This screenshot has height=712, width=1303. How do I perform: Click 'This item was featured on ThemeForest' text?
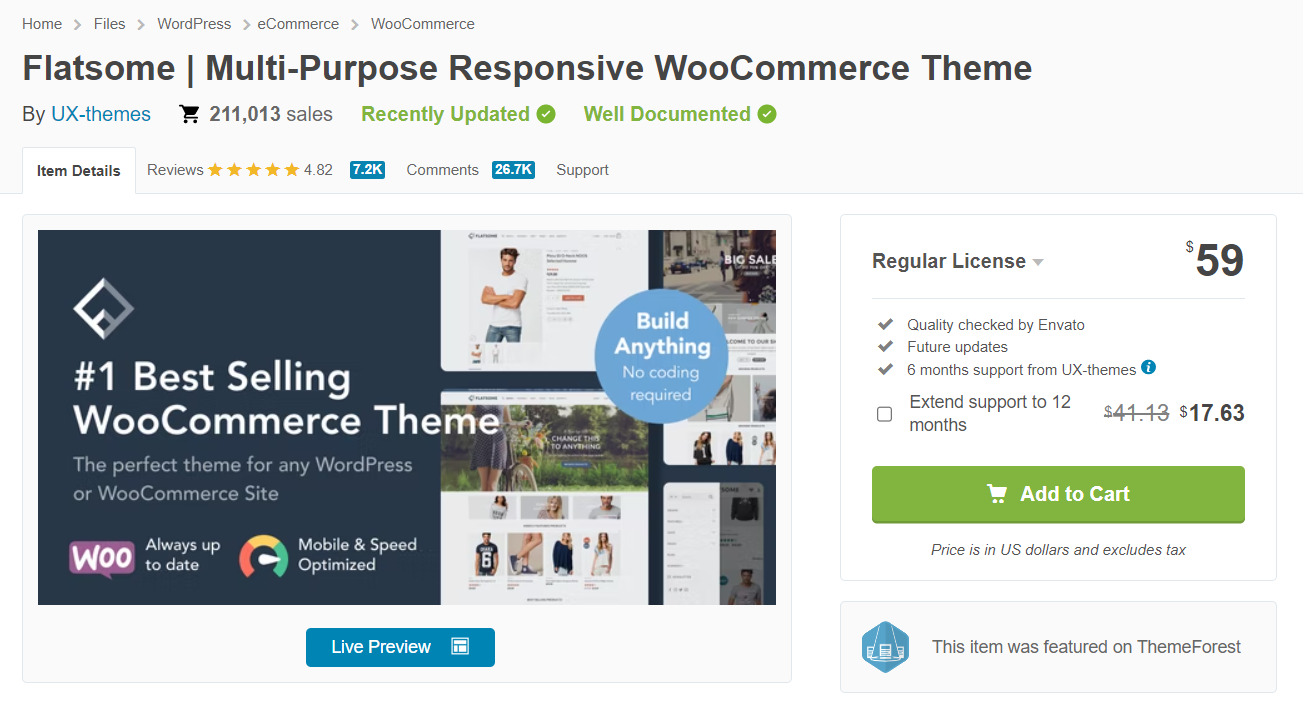(x=1086, y=647)
